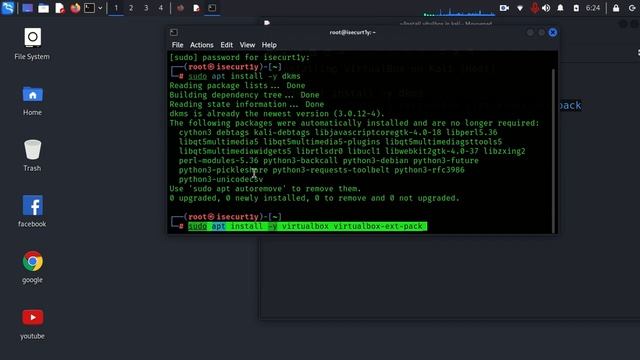Viewport: 640px width, 360px height.
Task: Launch Firefox from the panel
Action: pos(75,8)
